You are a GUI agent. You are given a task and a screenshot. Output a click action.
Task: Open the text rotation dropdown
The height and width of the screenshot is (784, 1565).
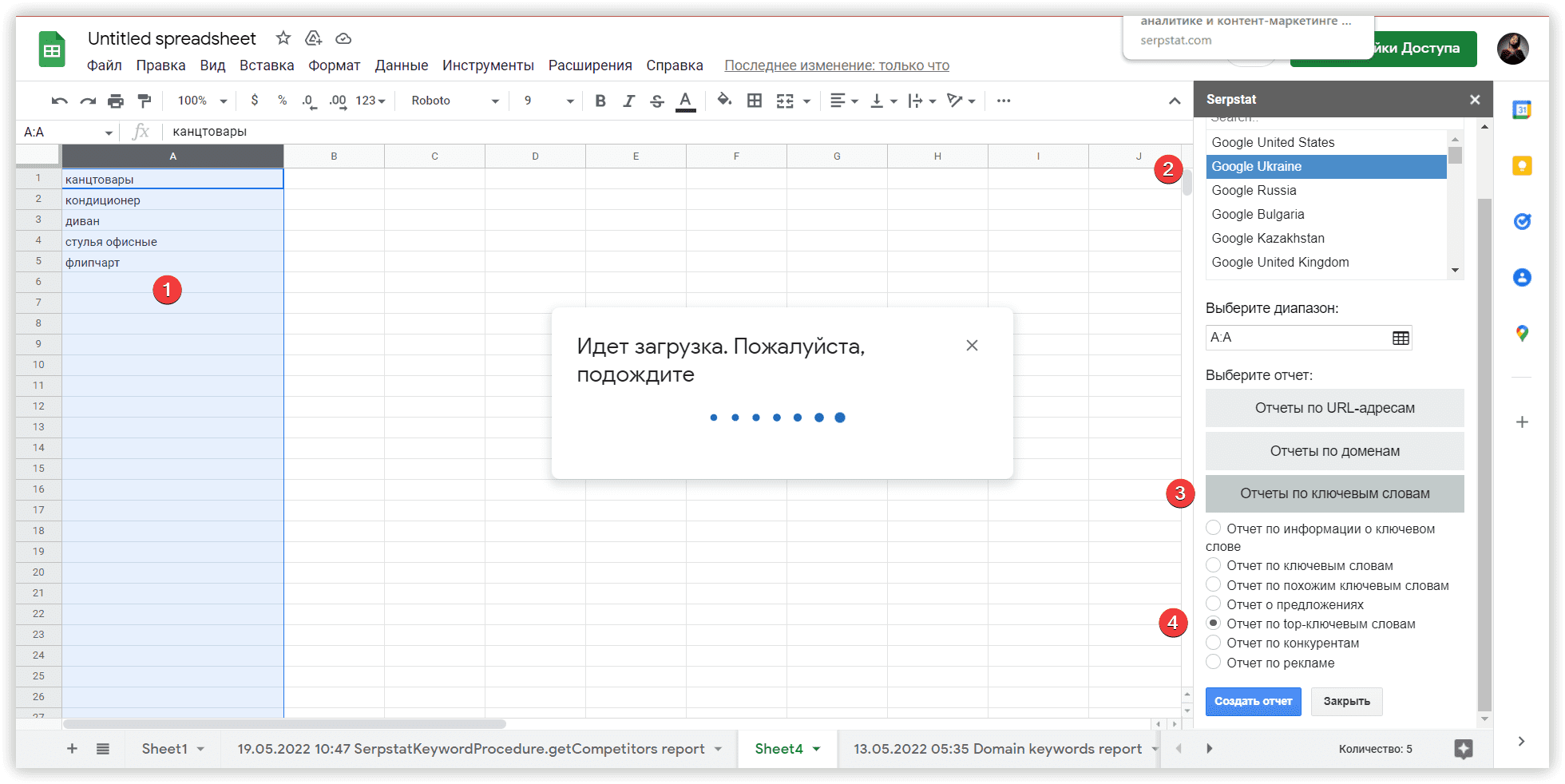pos(961,101)
